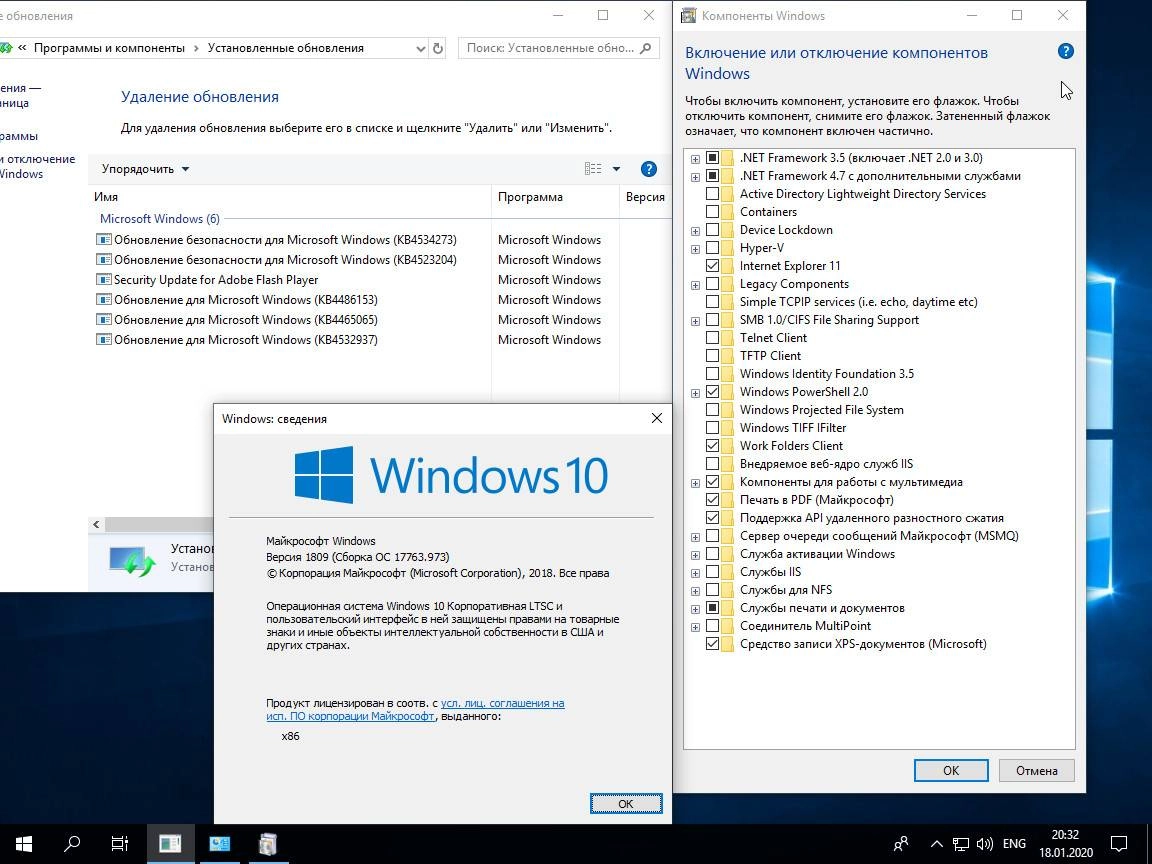Image resolution: width=1152 pixels, height=864 pixels.
Task: Click search magnifier in updates search box
Action: coord(645,48)
